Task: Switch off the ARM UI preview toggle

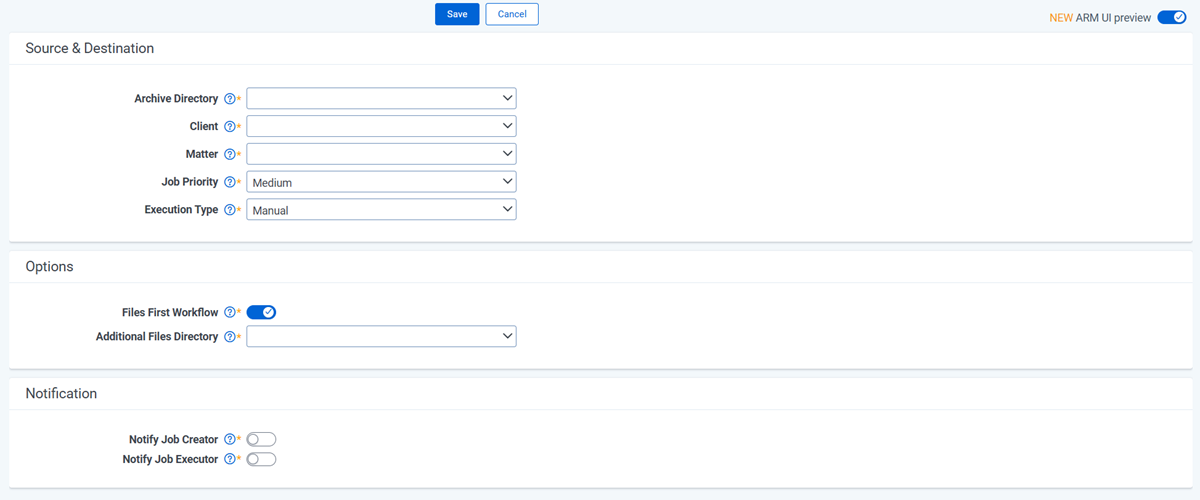Action: tap(1171, 17)
